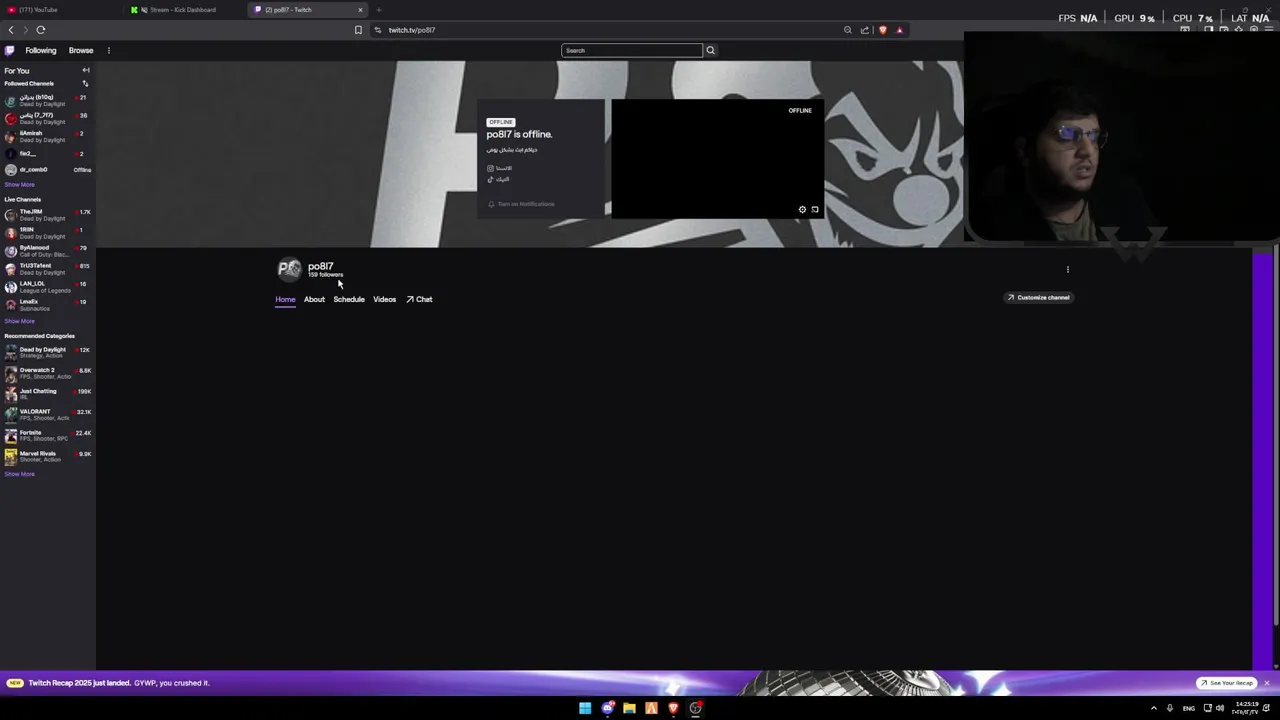Click the po8l7 channel avatar
The image size is (1280, 720).
coord(289,268)
